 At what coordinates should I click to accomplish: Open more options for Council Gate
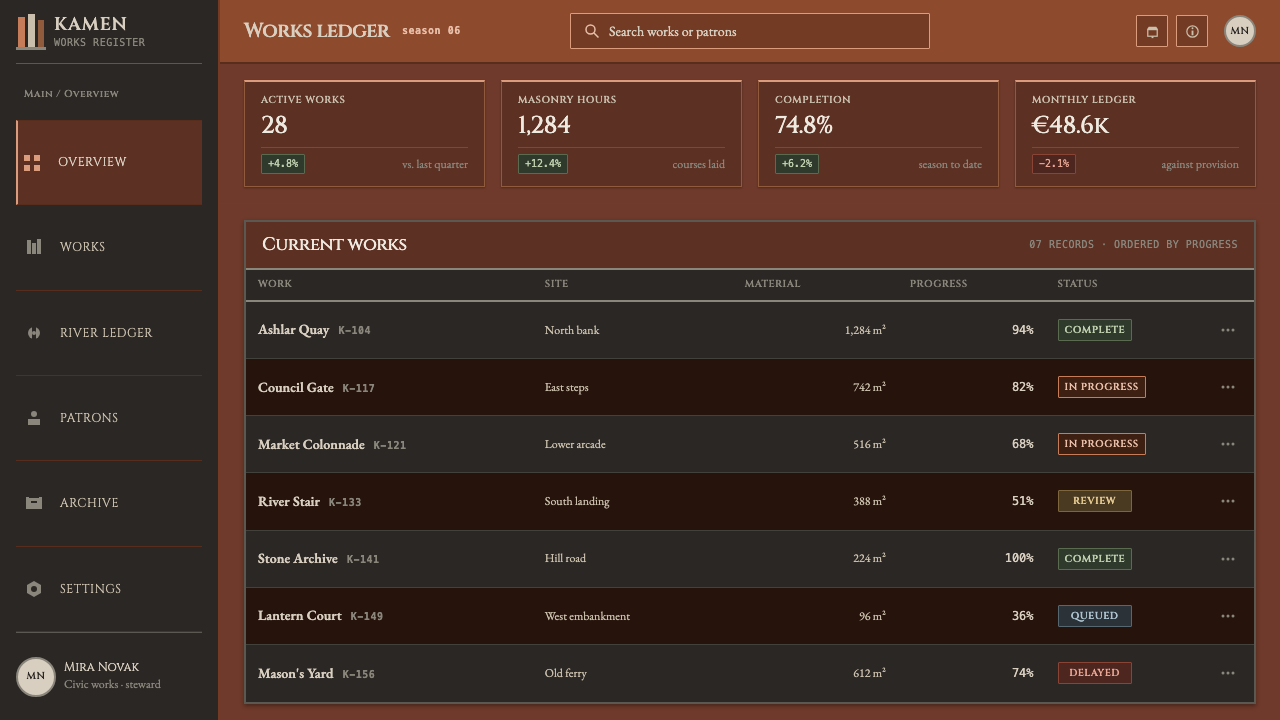pyautogui.click(x=1228, y=387)
